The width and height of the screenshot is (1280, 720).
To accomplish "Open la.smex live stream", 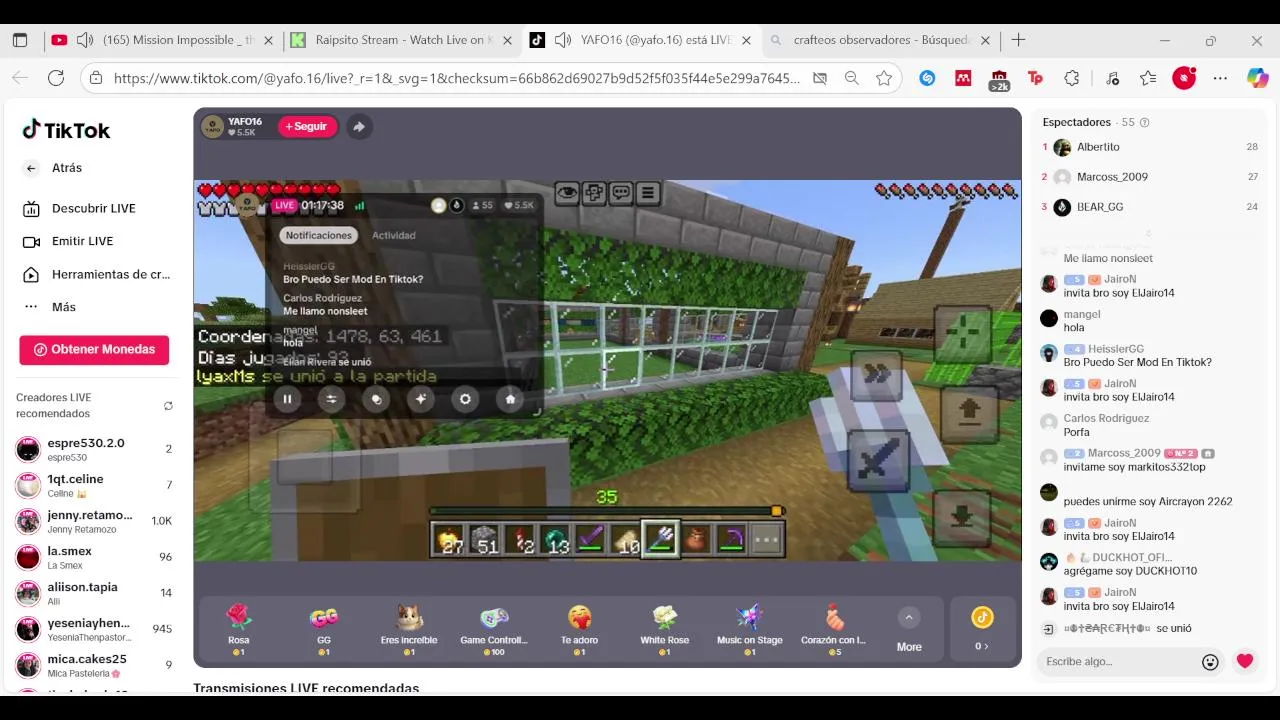I will click(x=94, y=557).
